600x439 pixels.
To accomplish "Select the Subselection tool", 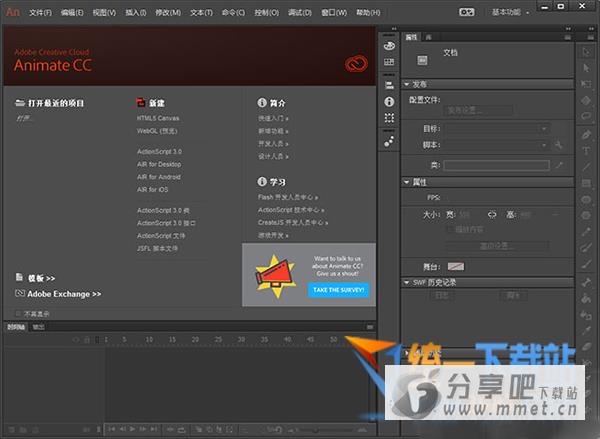I will coord(586,68).
